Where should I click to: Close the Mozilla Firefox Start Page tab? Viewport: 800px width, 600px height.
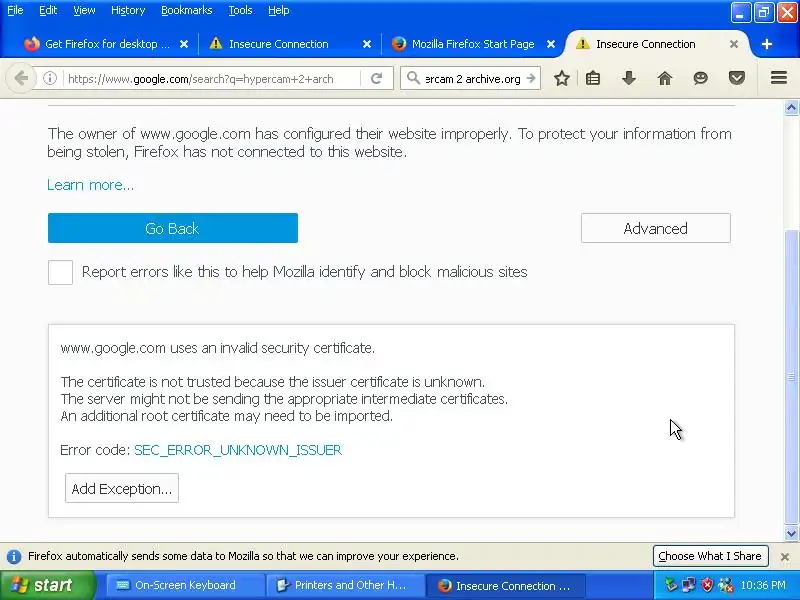(551, 44)
